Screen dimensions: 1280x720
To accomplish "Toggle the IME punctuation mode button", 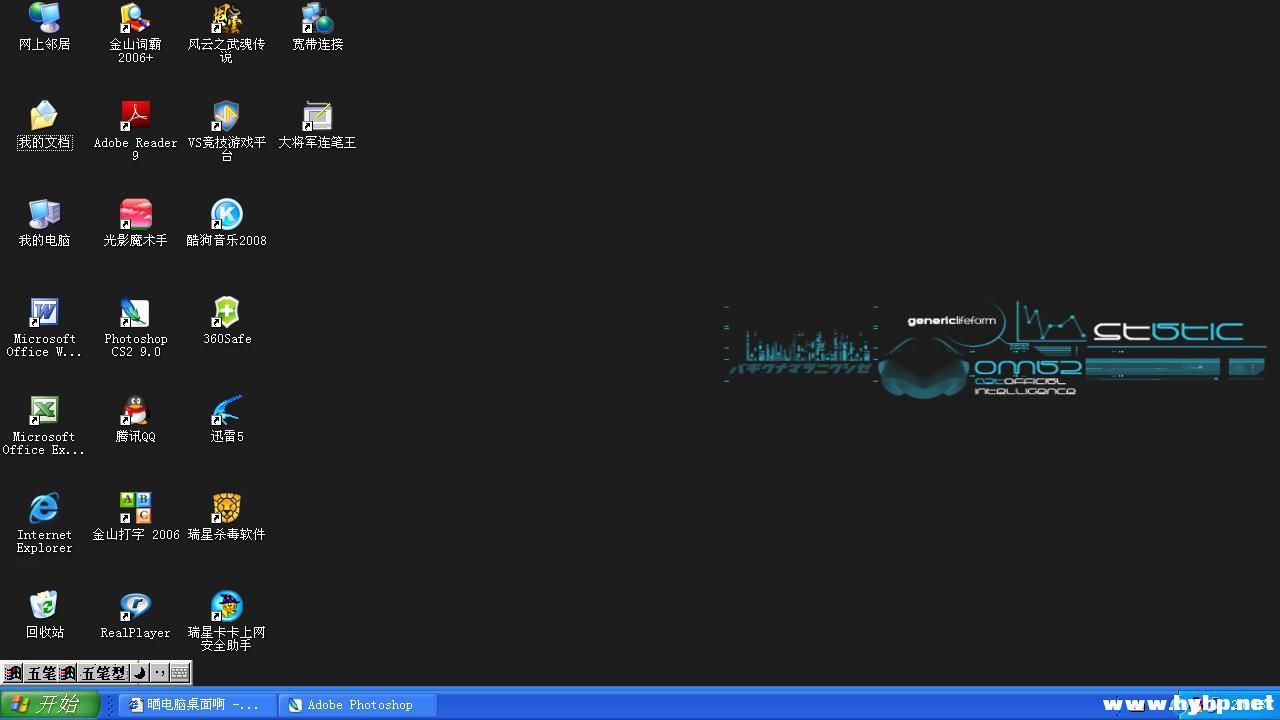I will click(x=159, y=673).
